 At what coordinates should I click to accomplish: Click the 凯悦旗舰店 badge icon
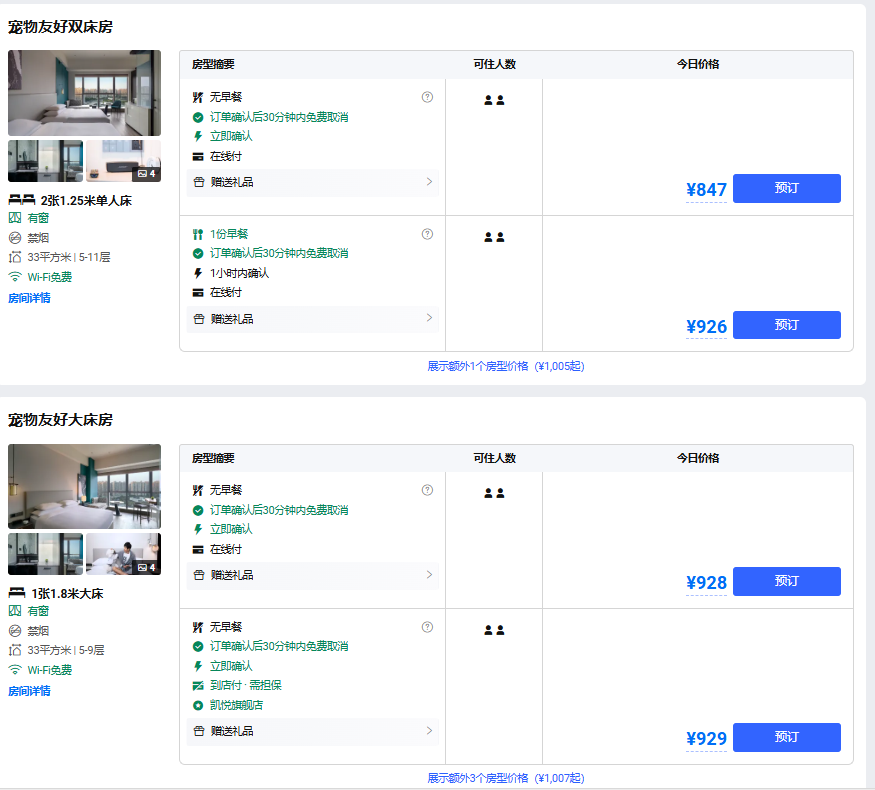[198, 705]
